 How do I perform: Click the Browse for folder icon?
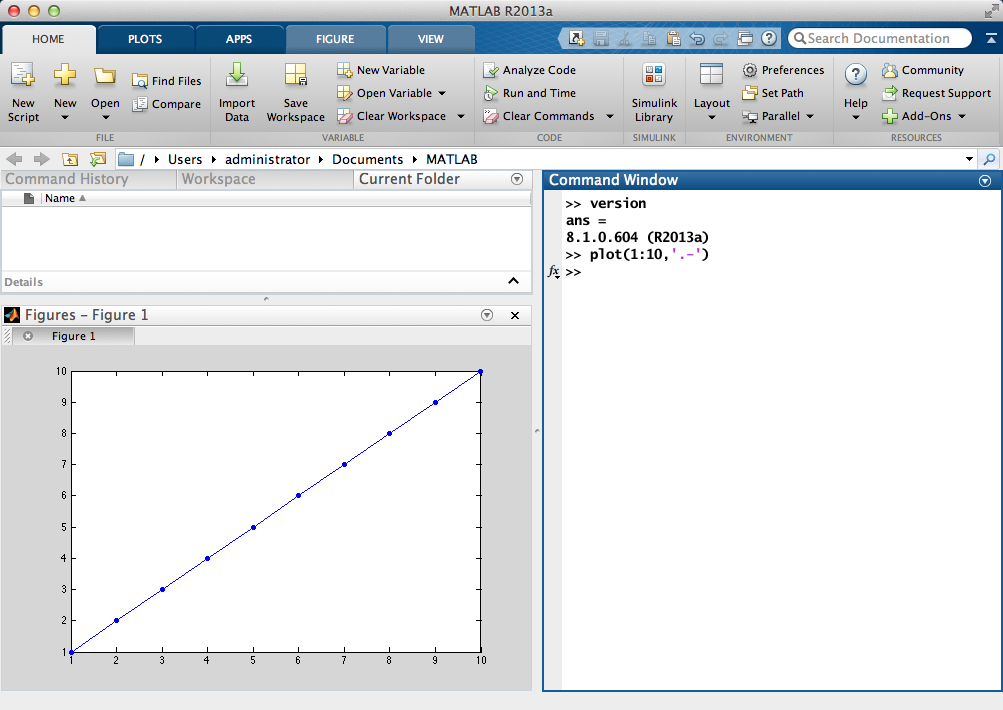click(x=98, y=159)
